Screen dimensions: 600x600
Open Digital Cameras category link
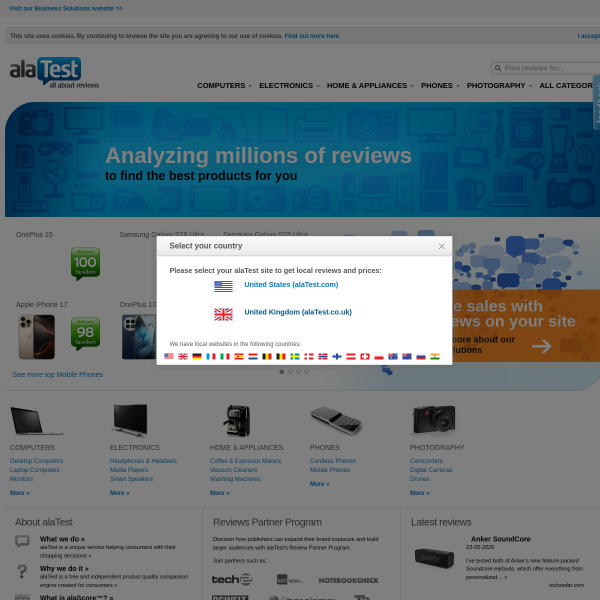431,470
